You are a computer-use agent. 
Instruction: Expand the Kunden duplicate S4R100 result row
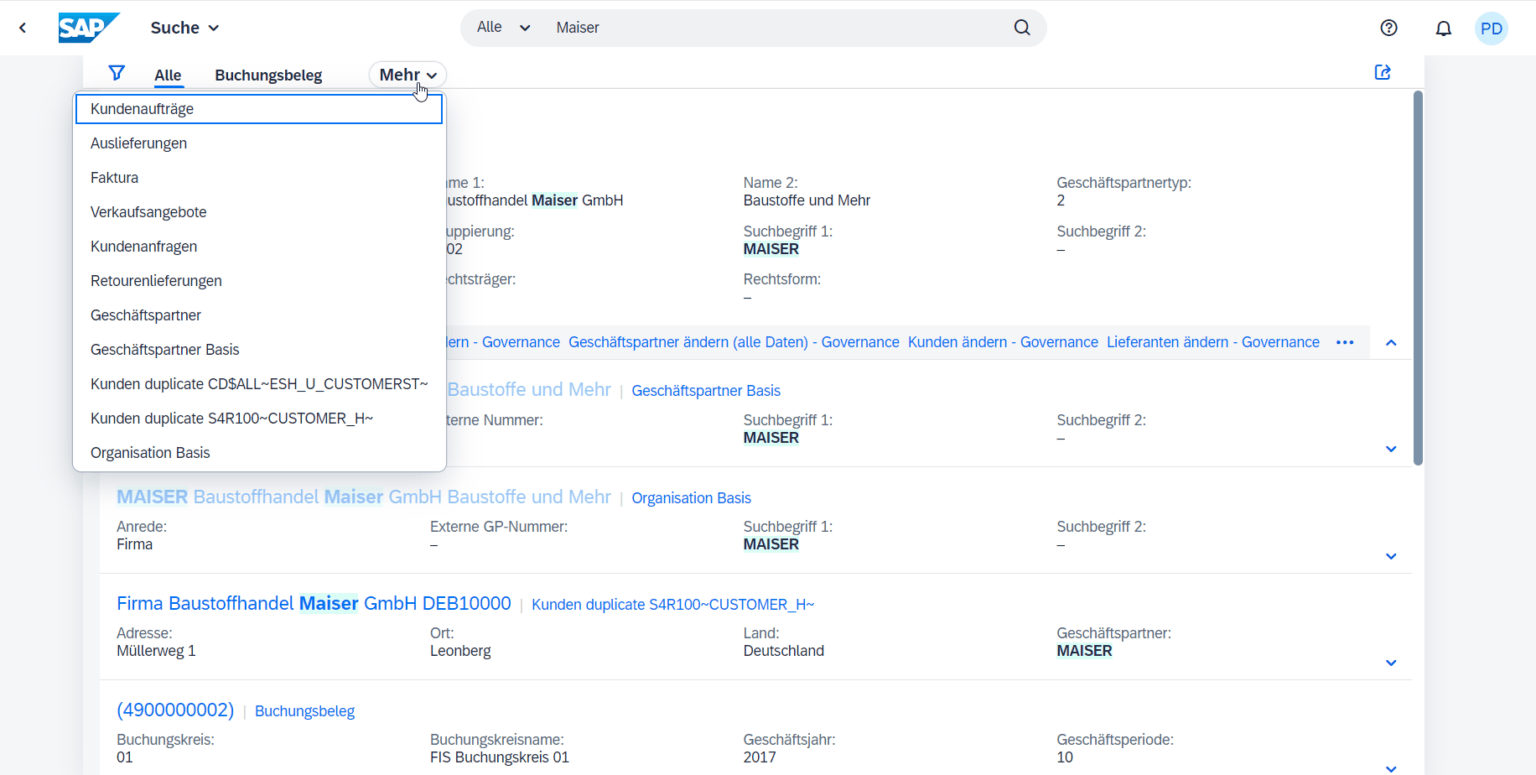pos(1390,663)
